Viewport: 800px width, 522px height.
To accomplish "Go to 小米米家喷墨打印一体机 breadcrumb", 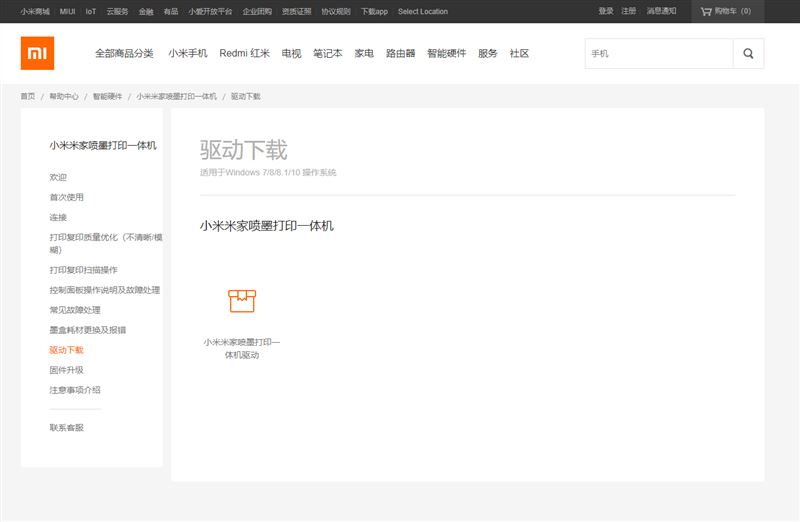I will pos(176,96).
